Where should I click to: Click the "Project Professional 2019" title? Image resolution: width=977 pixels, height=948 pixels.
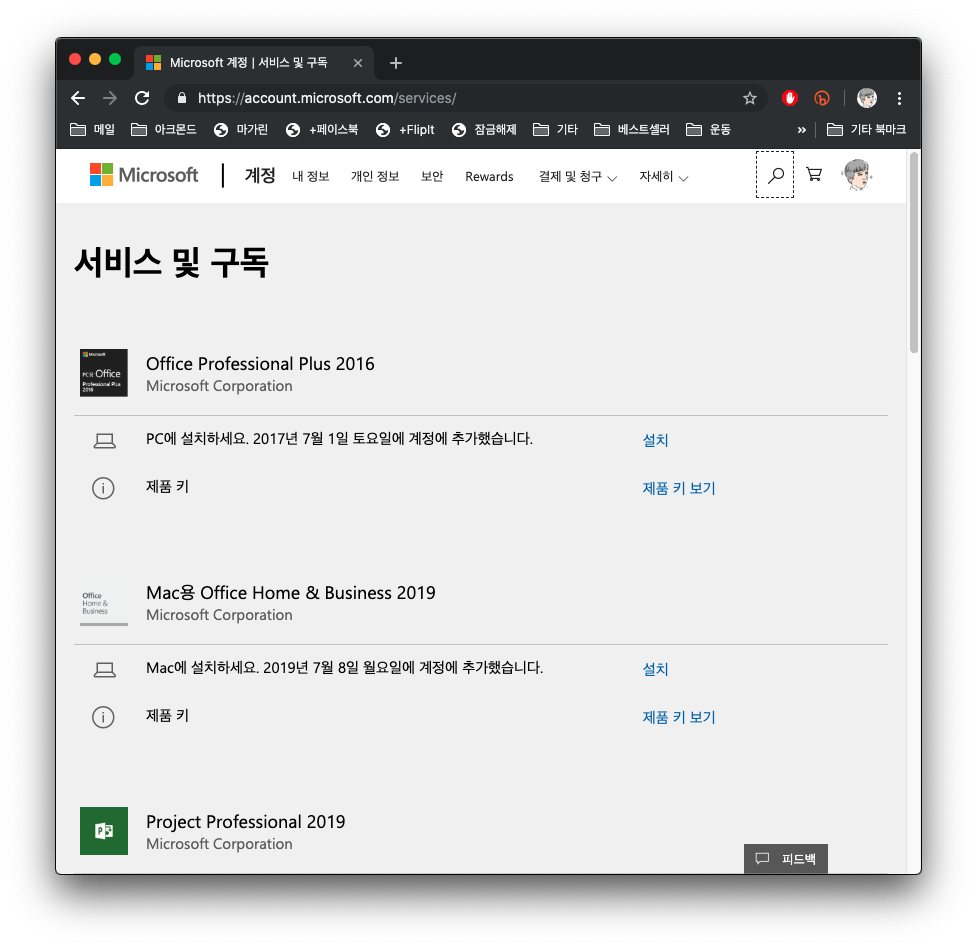[245, 822]
